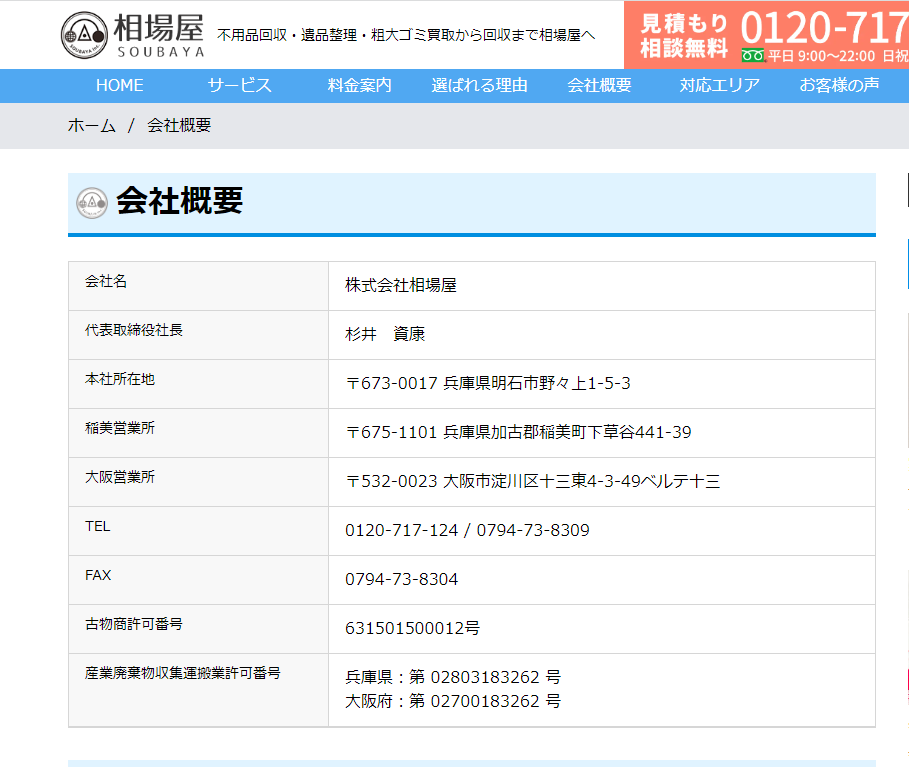This screenshot has height=767, width=909.
Task: Click the 産業廃棄物収集運搬業許可番号 label
Action: (x=183, y=673)
